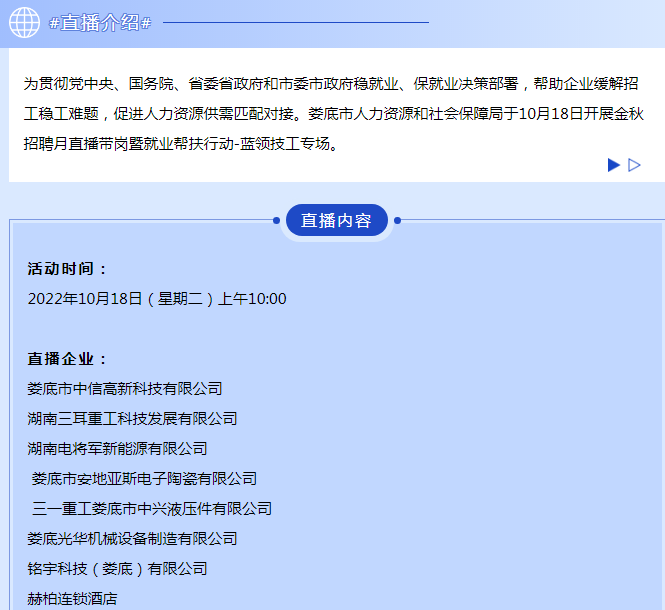The image size is (665, 610).
Task: Select the 直播内容 pill button
Action: click(x=337, y=220)
